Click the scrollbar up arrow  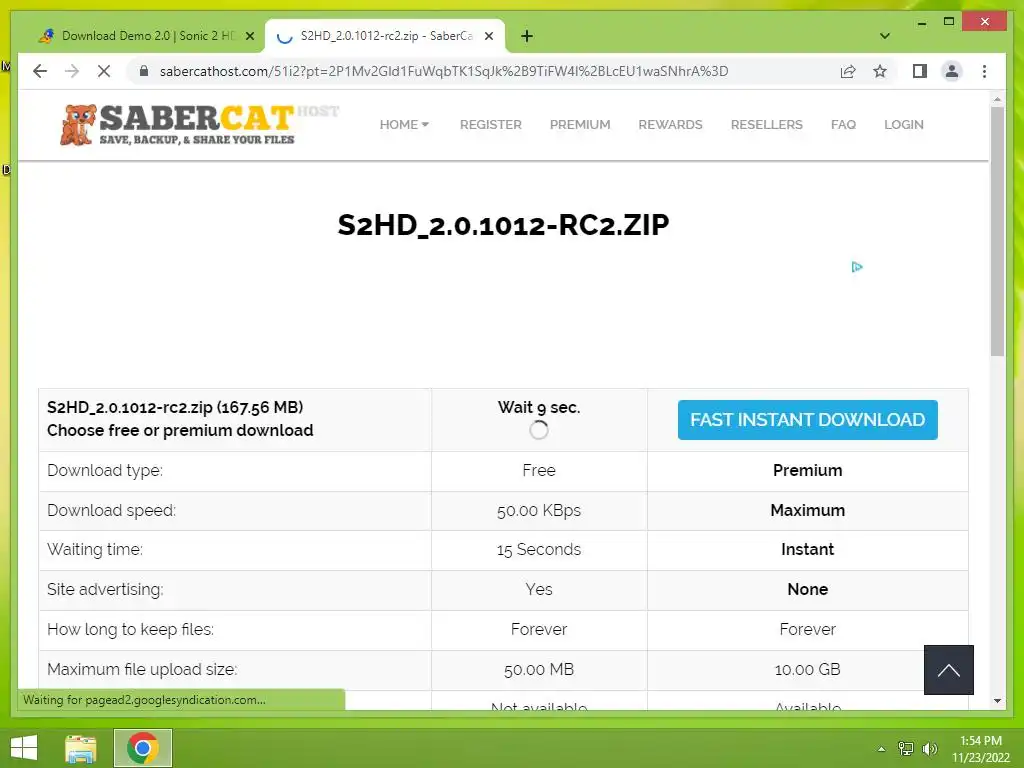click(997, 99)
